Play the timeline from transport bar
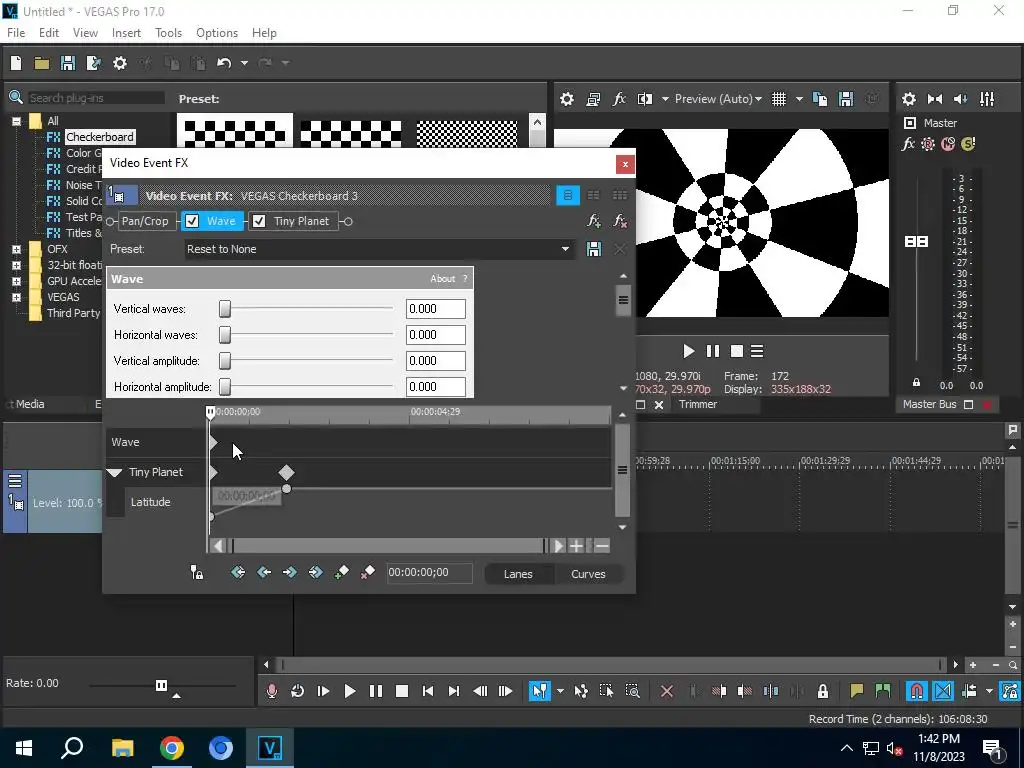 point(349,691)
